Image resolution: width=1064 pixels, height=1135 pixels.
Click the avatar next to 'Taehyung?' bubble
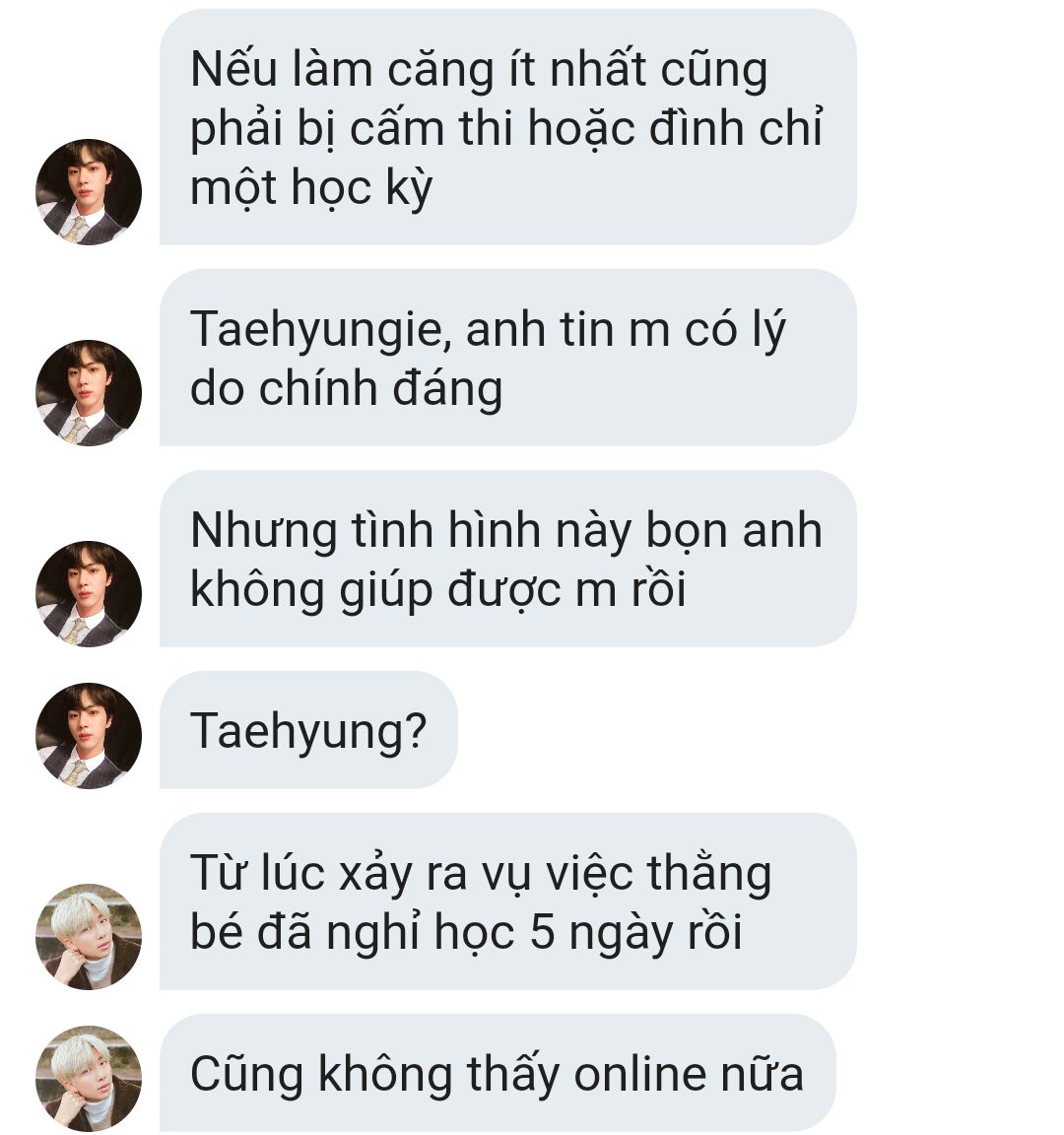(x=89, y=736)
